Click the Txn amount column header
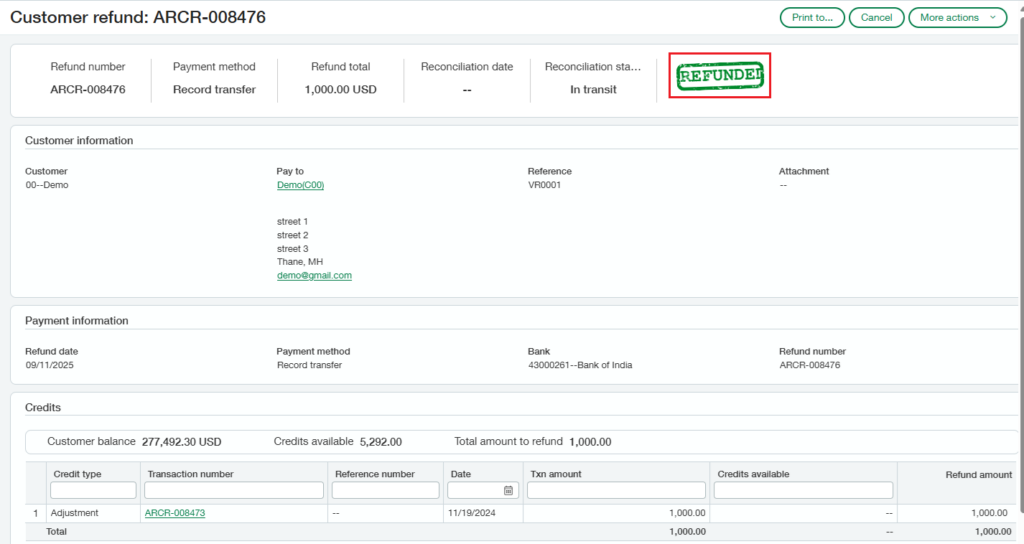The width and height of the screenshot is (1024, 544). (556, 474)
